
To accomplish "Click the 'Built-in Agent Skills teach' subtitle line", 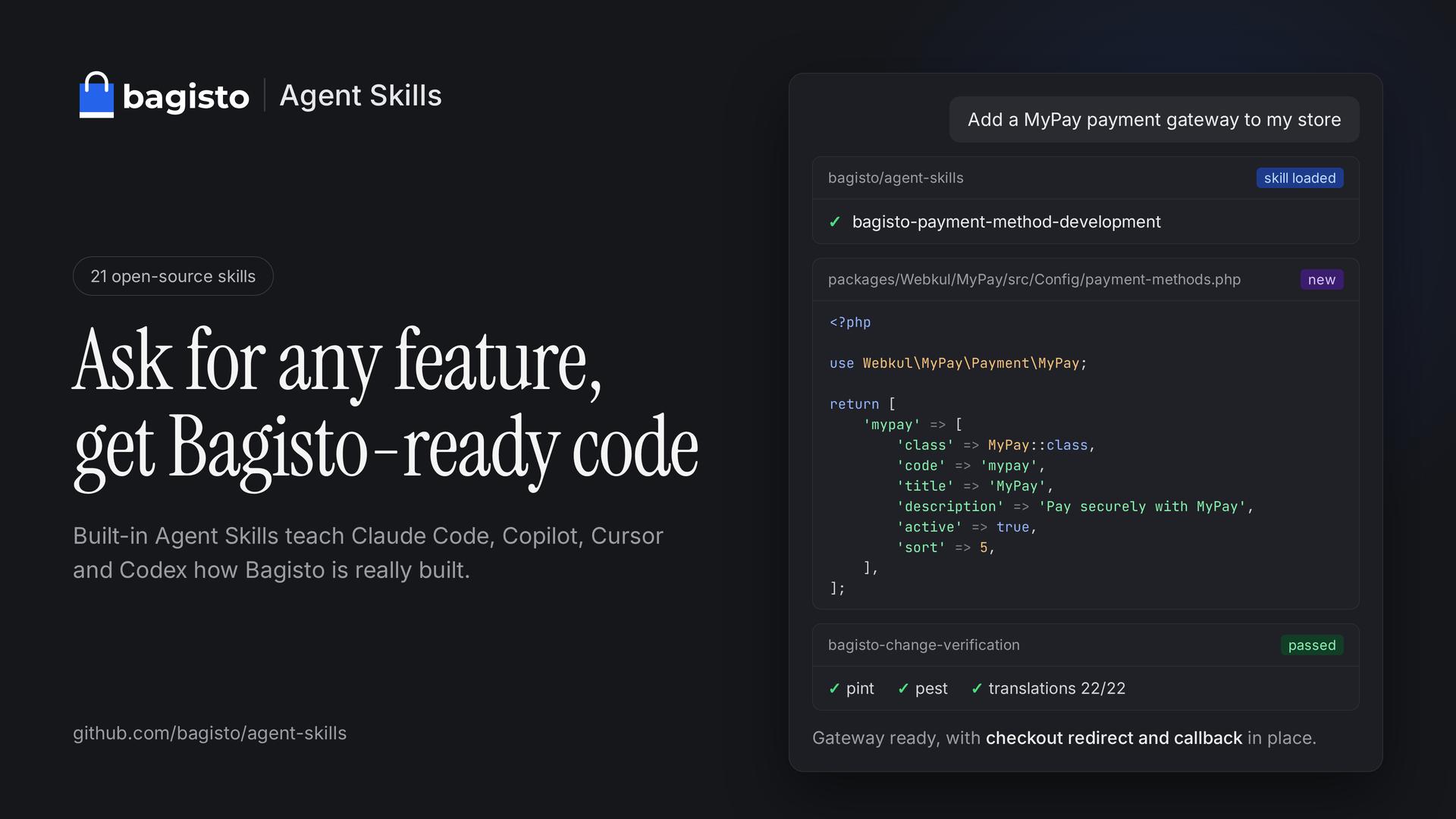I will click(x=368, y=536).
